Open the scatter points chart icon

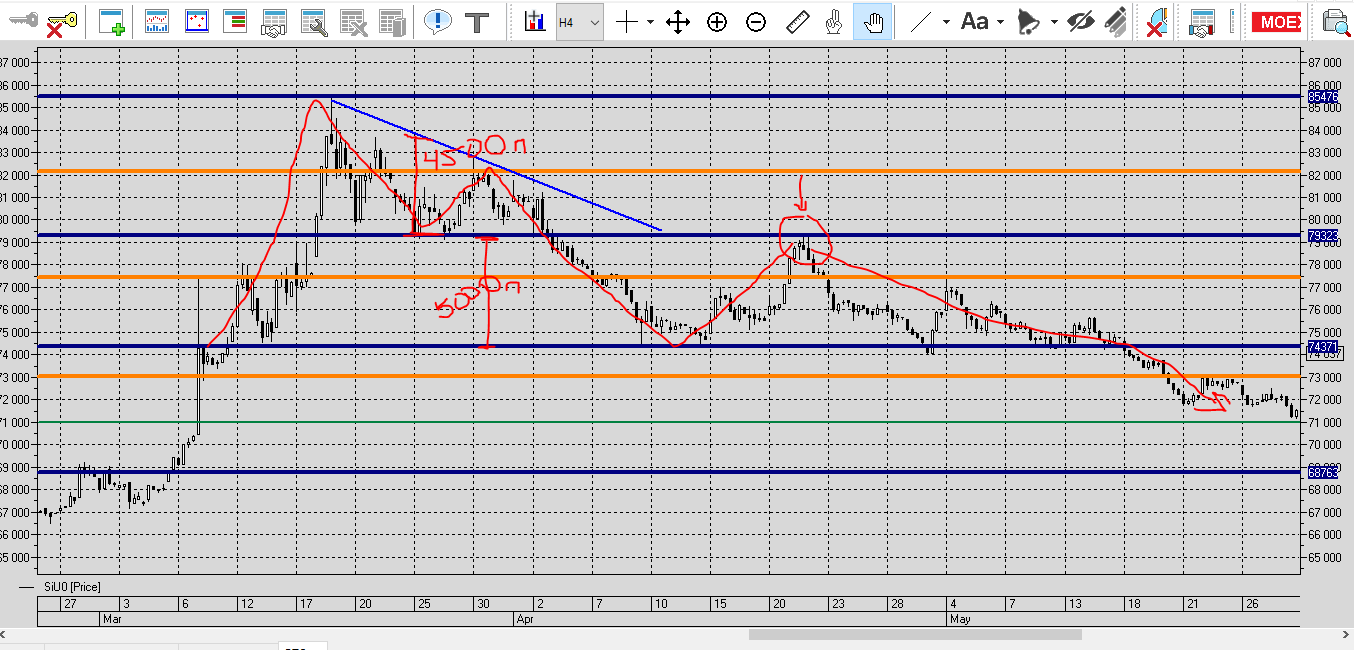pos(196,21)
